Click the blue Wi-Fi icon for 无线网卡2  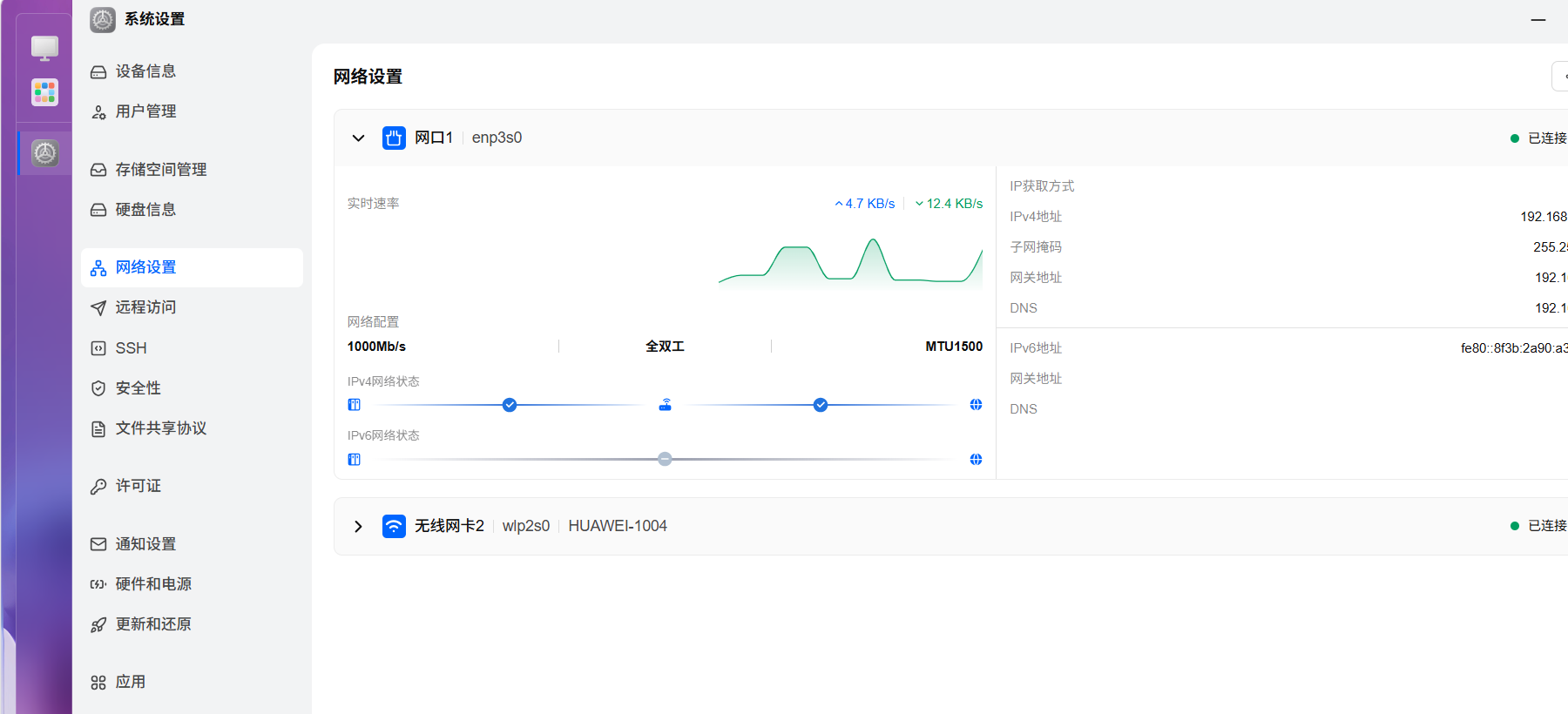click(x=394, y=526)
